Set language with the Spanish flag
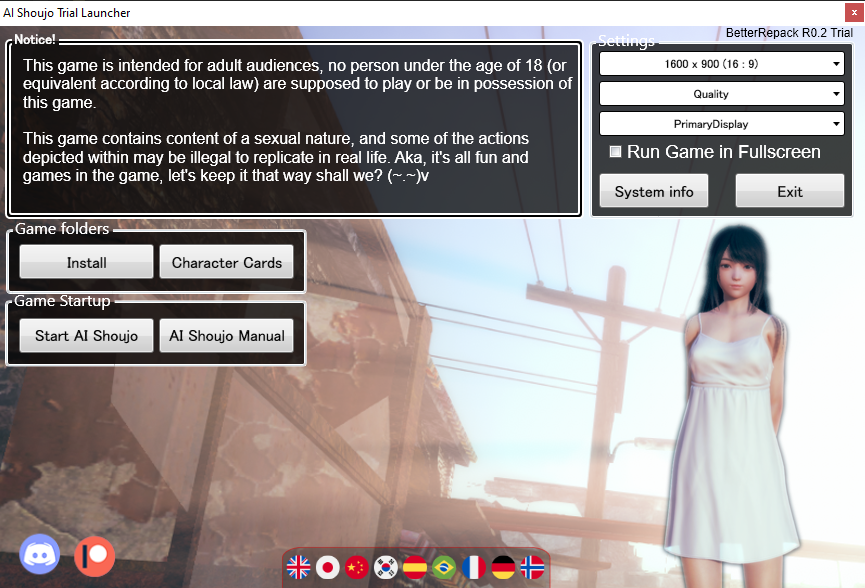This screenshot has width=865, height=588. click(415, 567)
